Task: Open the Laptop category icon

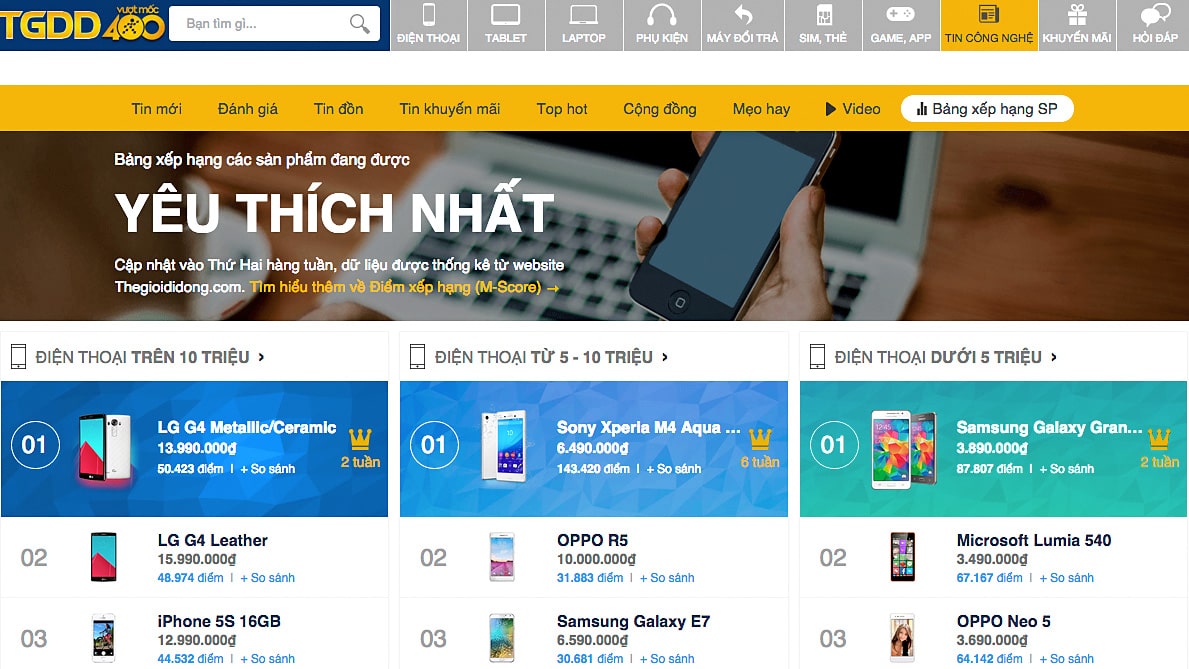Action: [584, 17]
